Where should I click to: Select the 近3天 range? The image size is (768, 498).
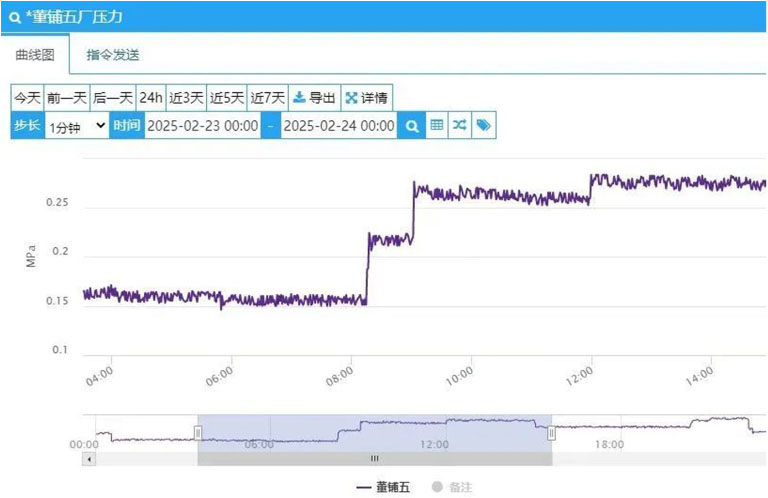[x=186, y=97]
